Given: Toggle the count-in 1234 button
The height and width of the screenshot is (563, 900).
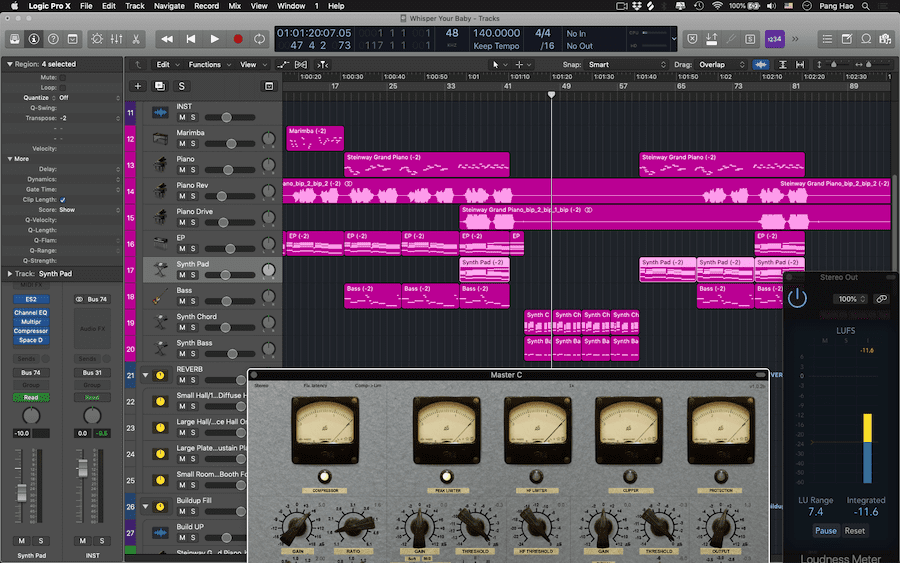Looking at the screenshot, I should pyautogui.click(x=774, y=39).
